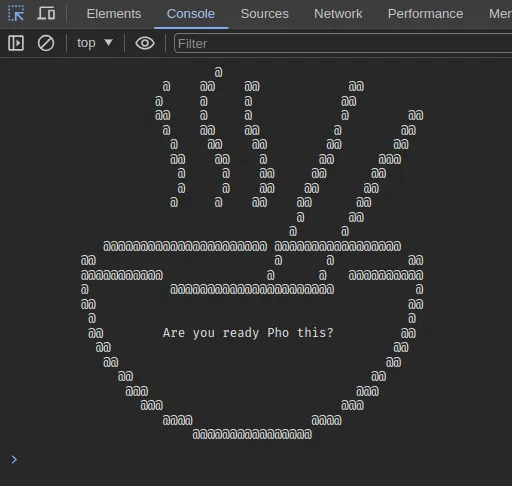Click the ASCII chopsticks above the bowl
512x486 pixels.
point(357,158)
